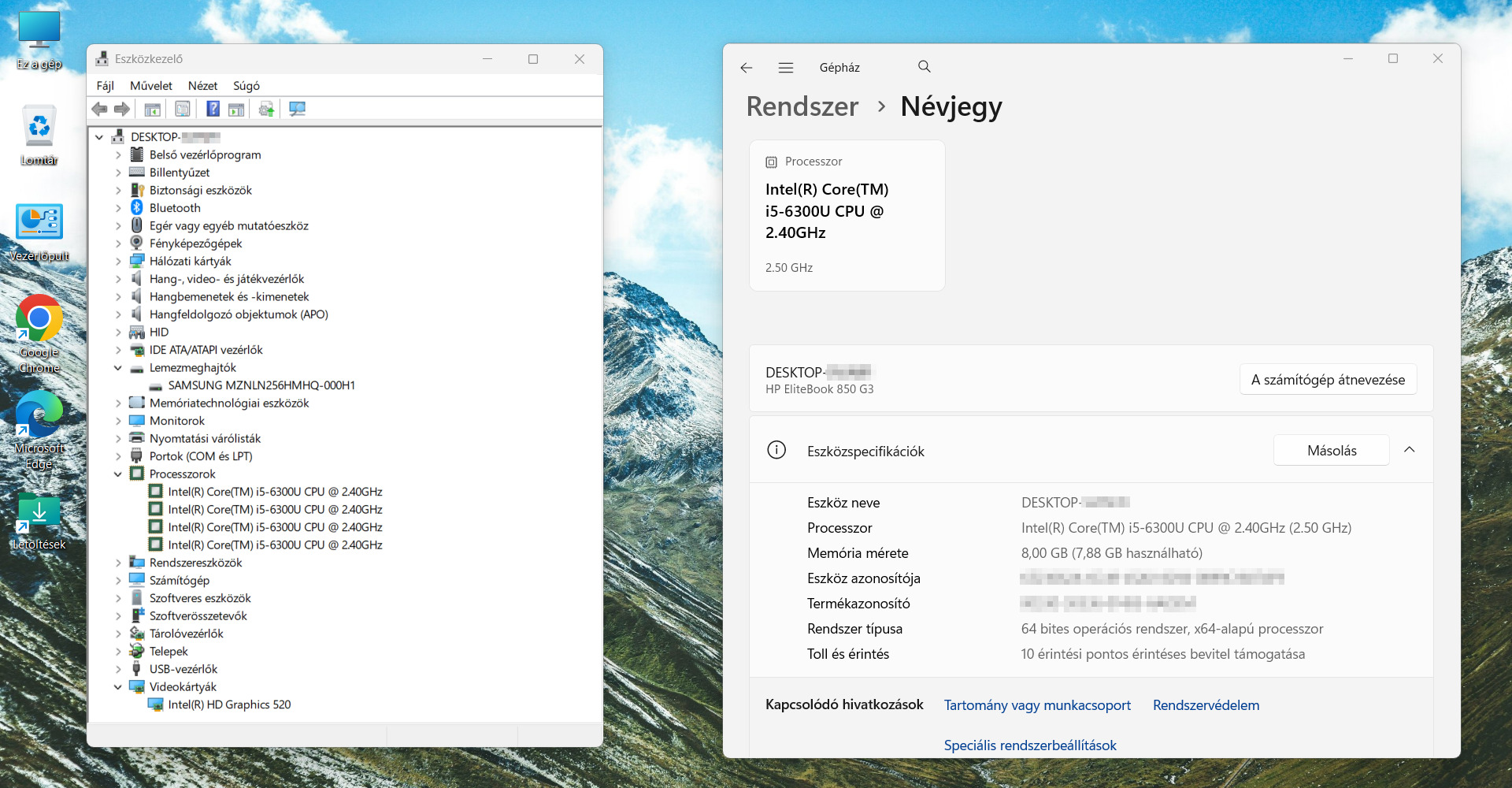Screen dimensions: 1512x788
Task: Select the first Intel i5-6300U processor entry
Action: click(x=275, y=492)
